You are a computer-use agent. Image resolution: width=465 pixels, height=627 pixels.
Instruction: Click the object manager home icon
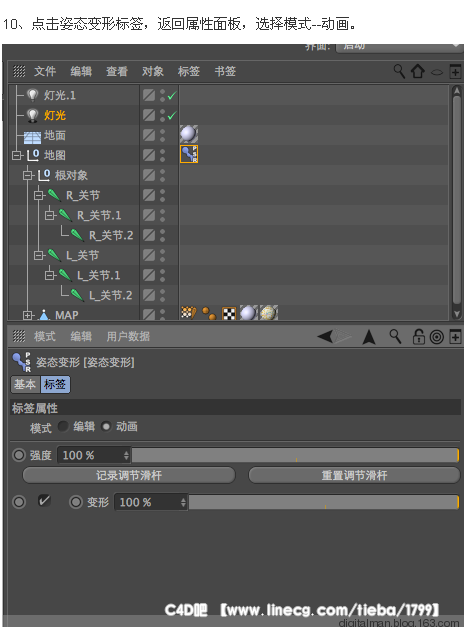[x=418, y=72]
